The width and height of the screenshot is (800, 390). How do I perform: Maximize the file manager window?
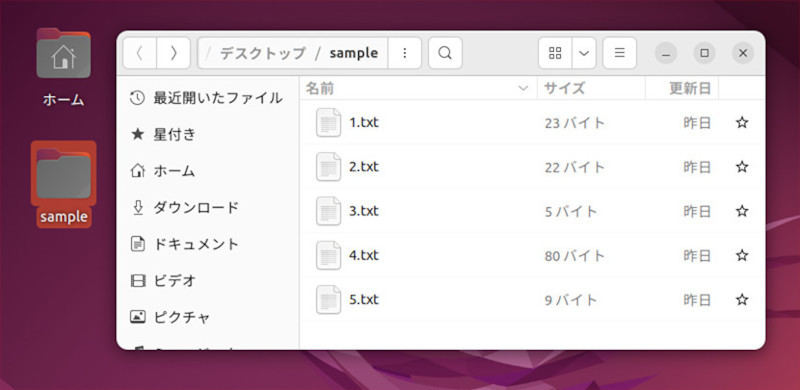705,53
